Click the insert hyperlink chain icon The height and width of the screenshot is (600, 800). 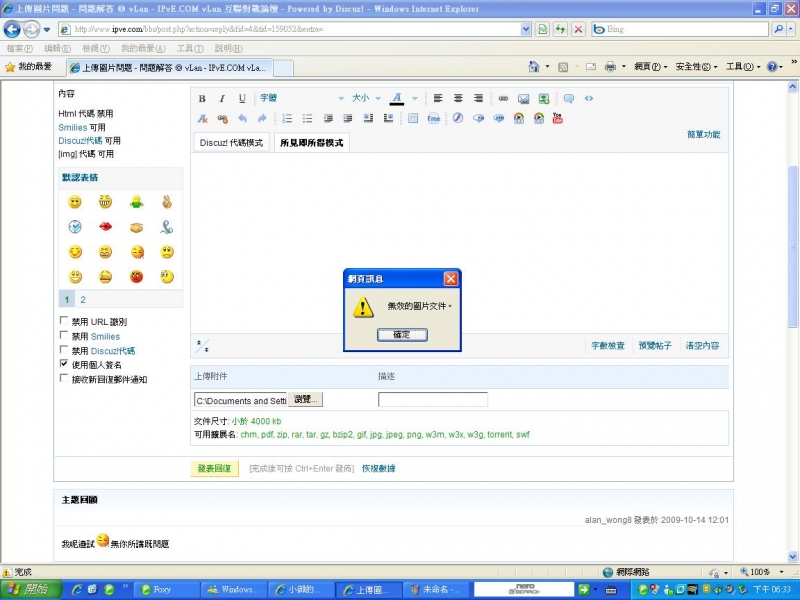pyautogui.click(x=503, y=98)
